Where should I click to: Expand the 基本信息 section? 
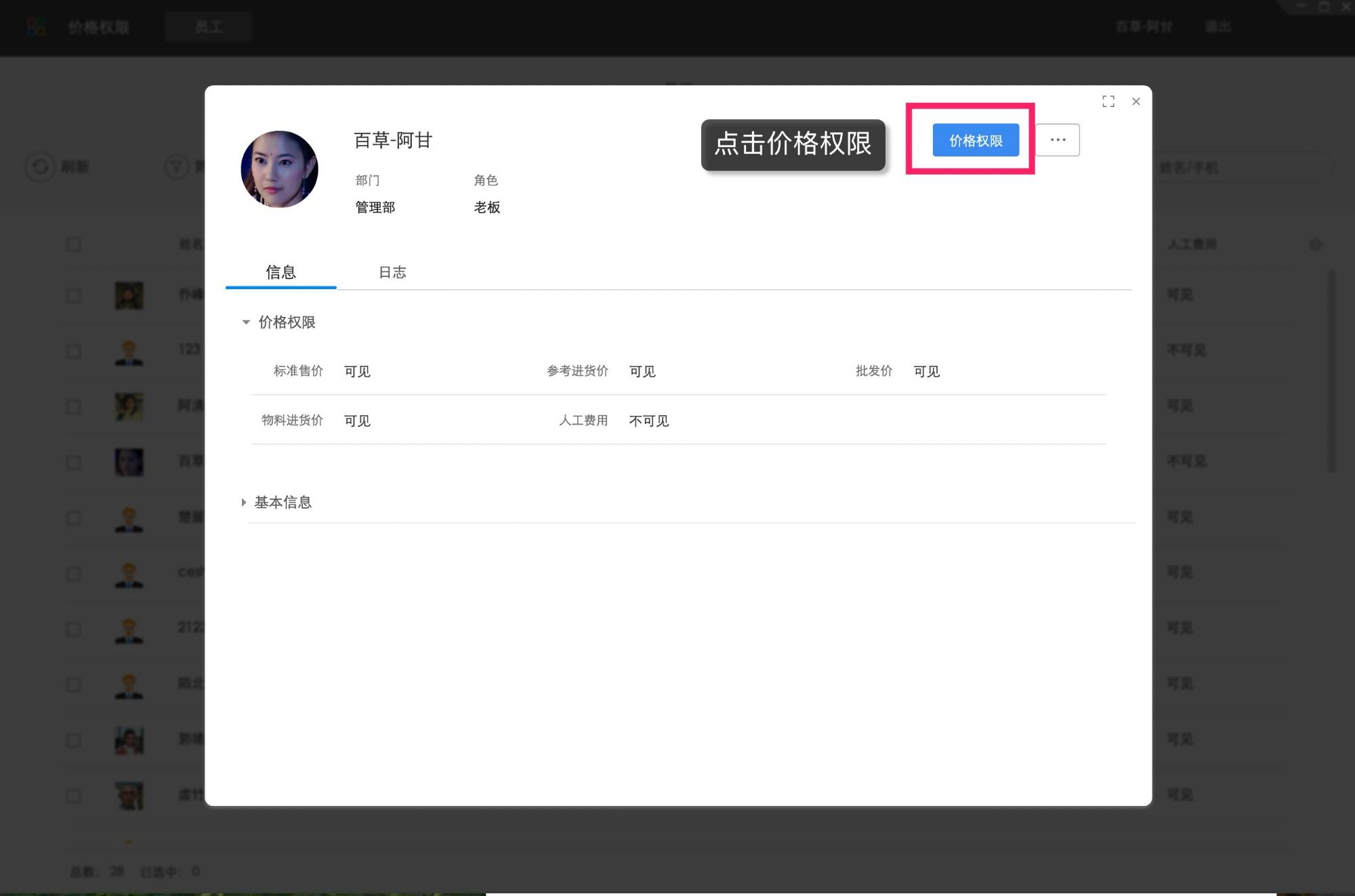click(x=244, y=502)
